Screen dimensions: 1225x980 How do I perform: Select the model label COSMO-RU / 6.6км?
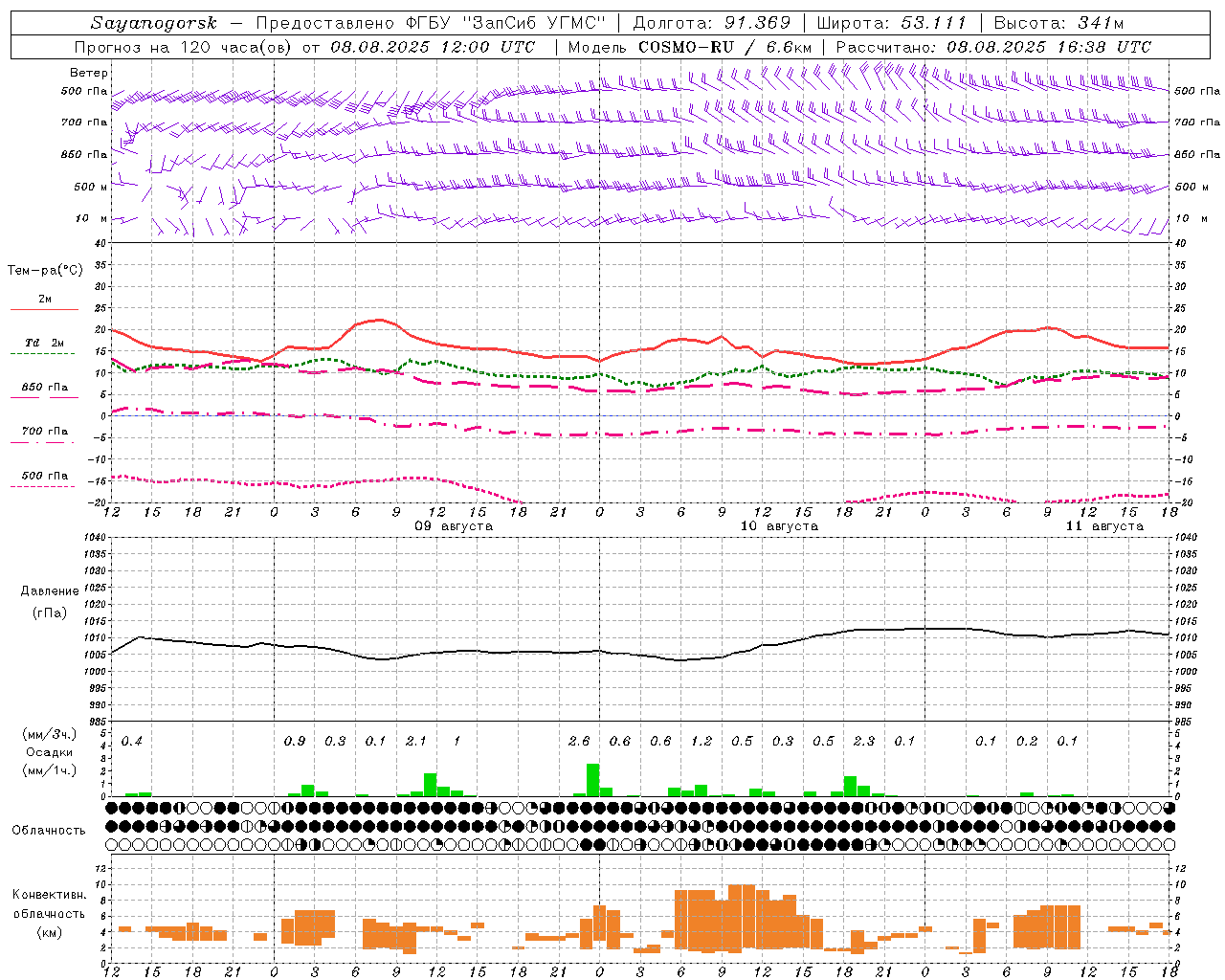pos(726,47)
